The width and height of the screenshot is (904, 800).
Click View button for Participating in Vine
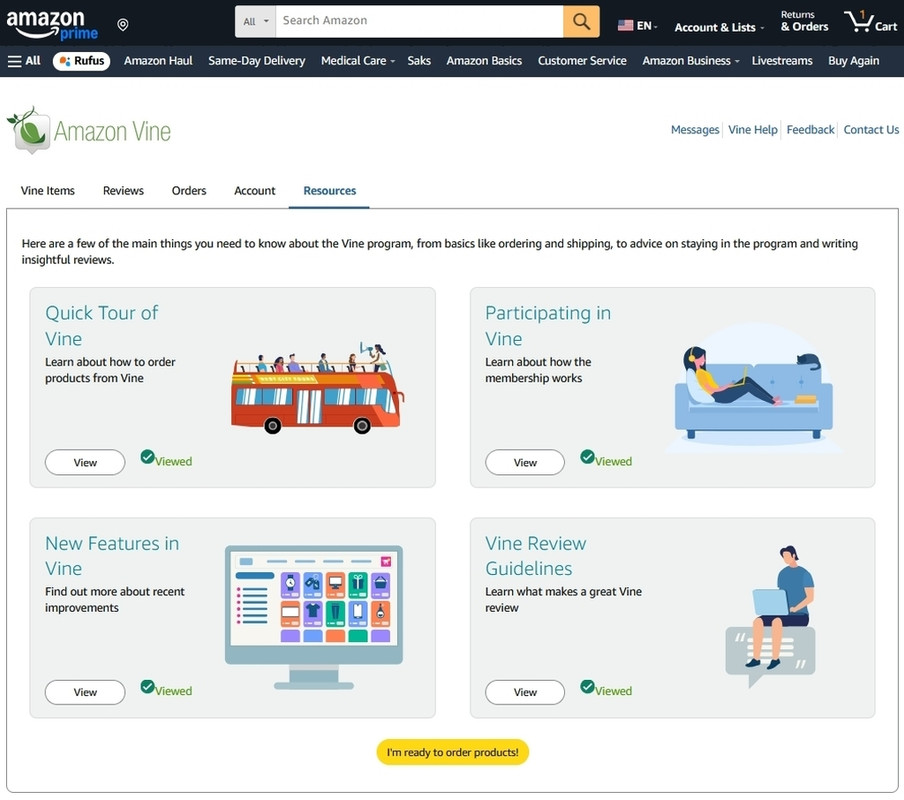pos(525,462)
